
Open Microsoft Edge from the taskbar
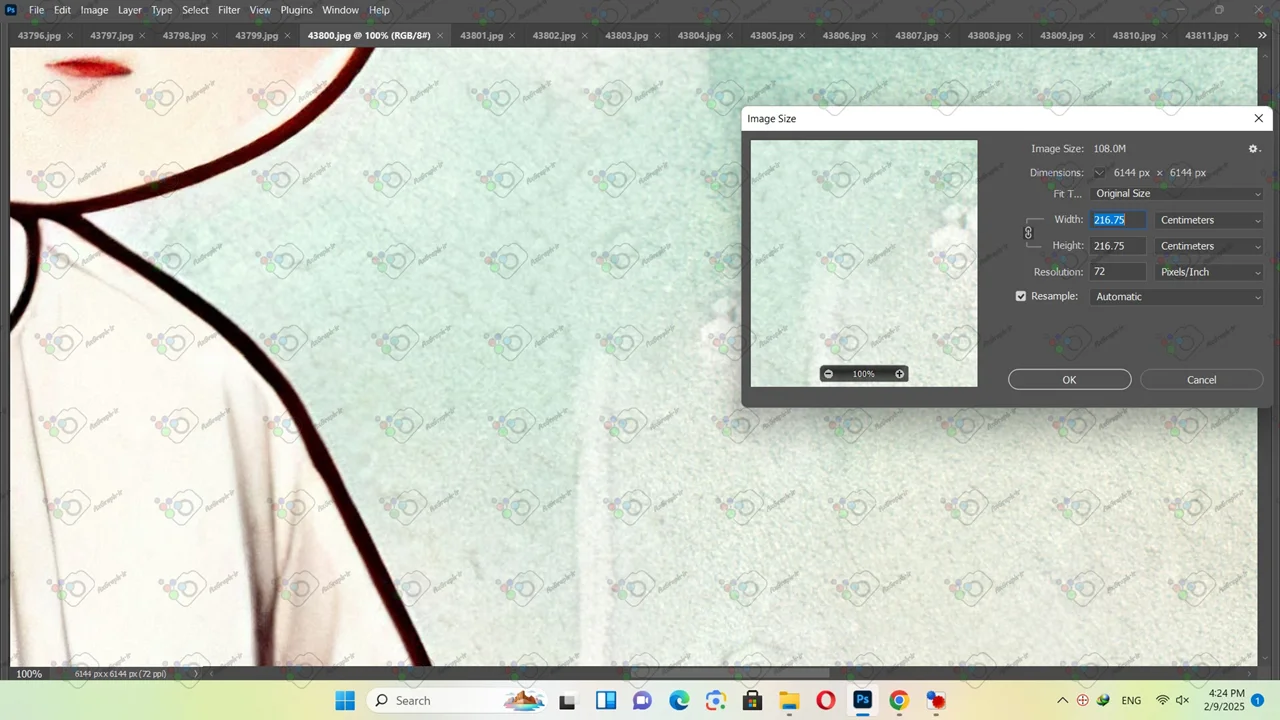coord(679,701)
